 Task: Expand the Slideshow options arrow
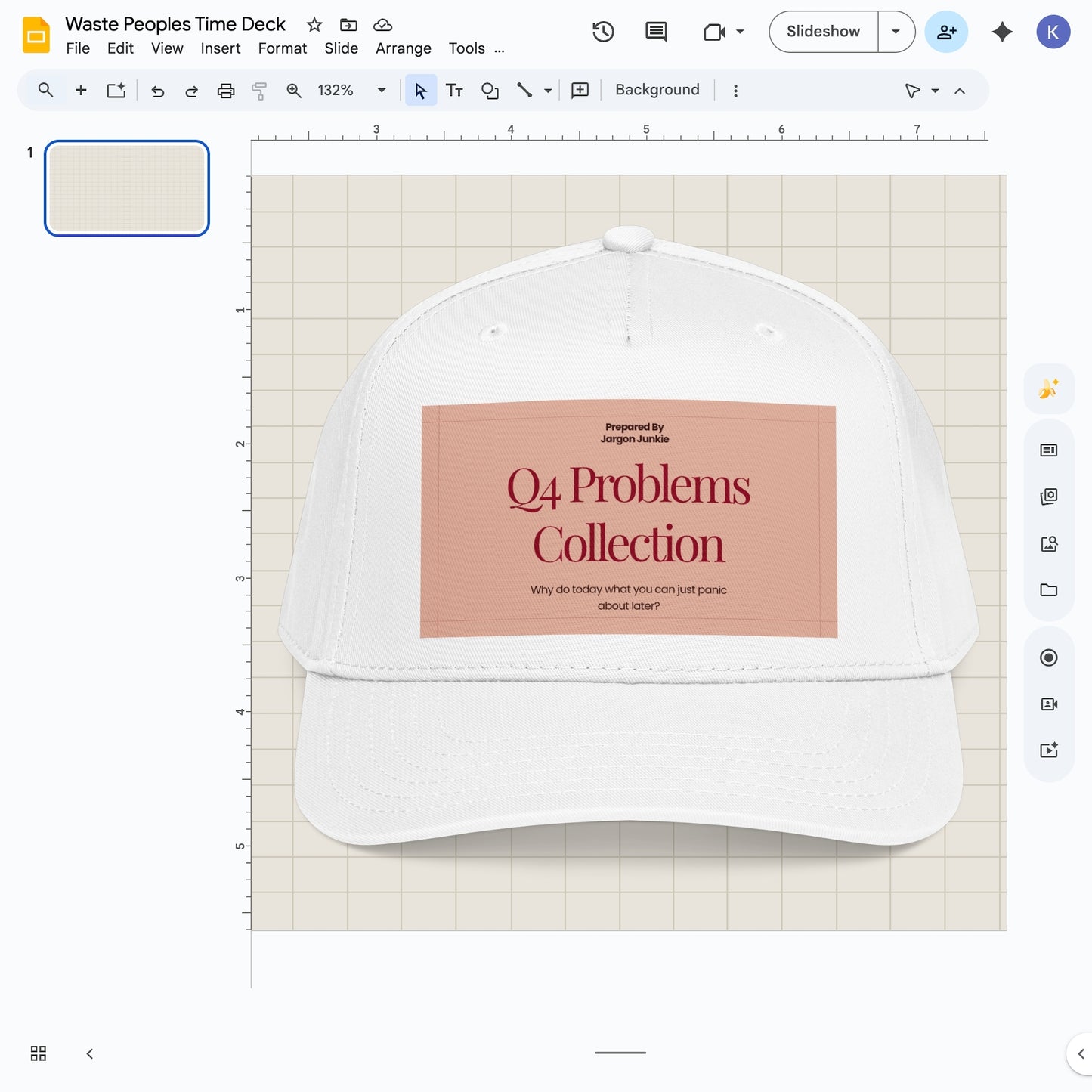[896, 32]
